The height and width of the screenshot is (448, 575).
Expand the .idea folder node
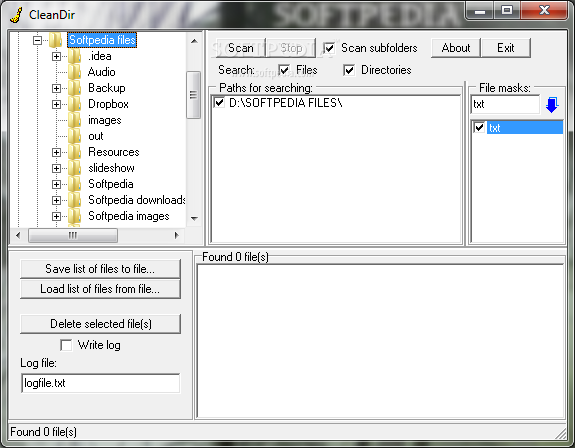[56, 56]
